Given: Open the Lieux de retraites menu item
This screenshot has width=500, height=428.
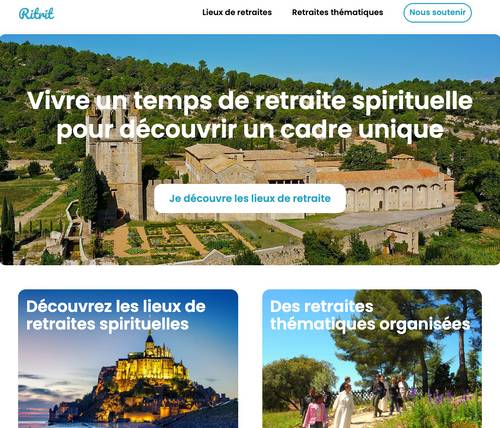Looking at the screenshot, I should [237, 12].
